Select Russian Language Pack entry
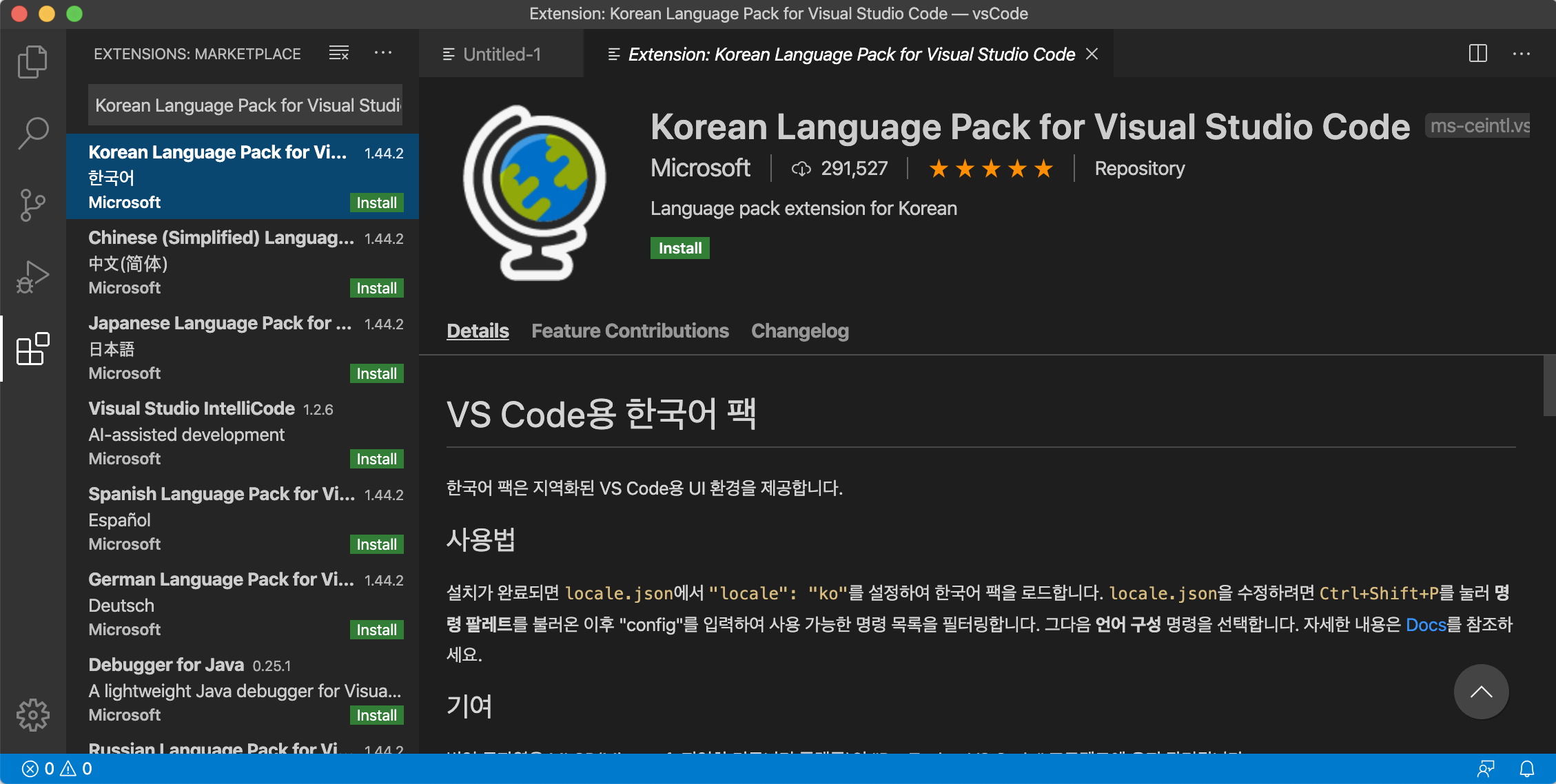Image resolution: width=1556 pixels, height=784 pixels. pyautogui.click(x=243, y=744)
